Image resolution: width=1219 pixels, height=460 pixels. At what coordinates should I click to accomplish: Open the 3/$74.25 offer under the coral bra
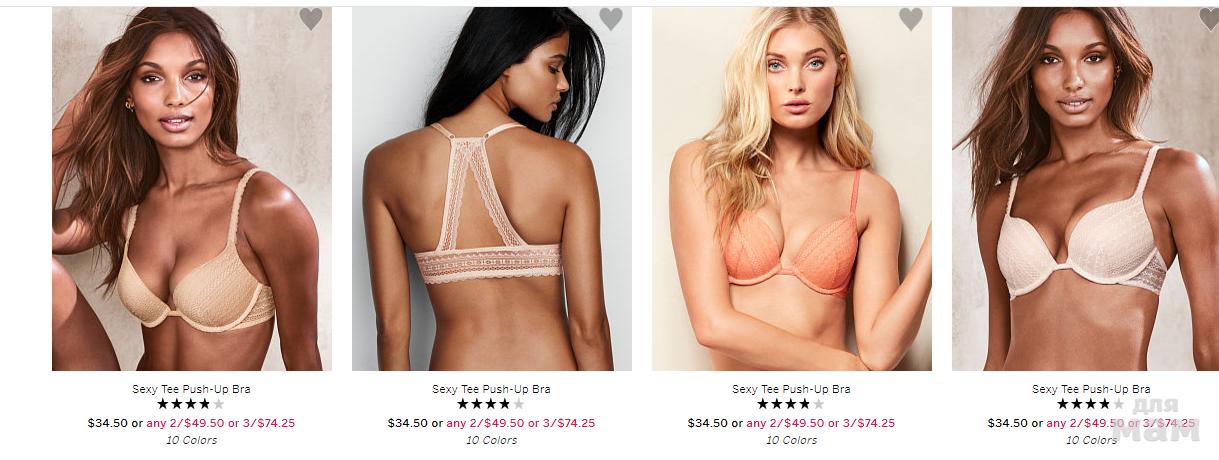click(x=868, y=423)
